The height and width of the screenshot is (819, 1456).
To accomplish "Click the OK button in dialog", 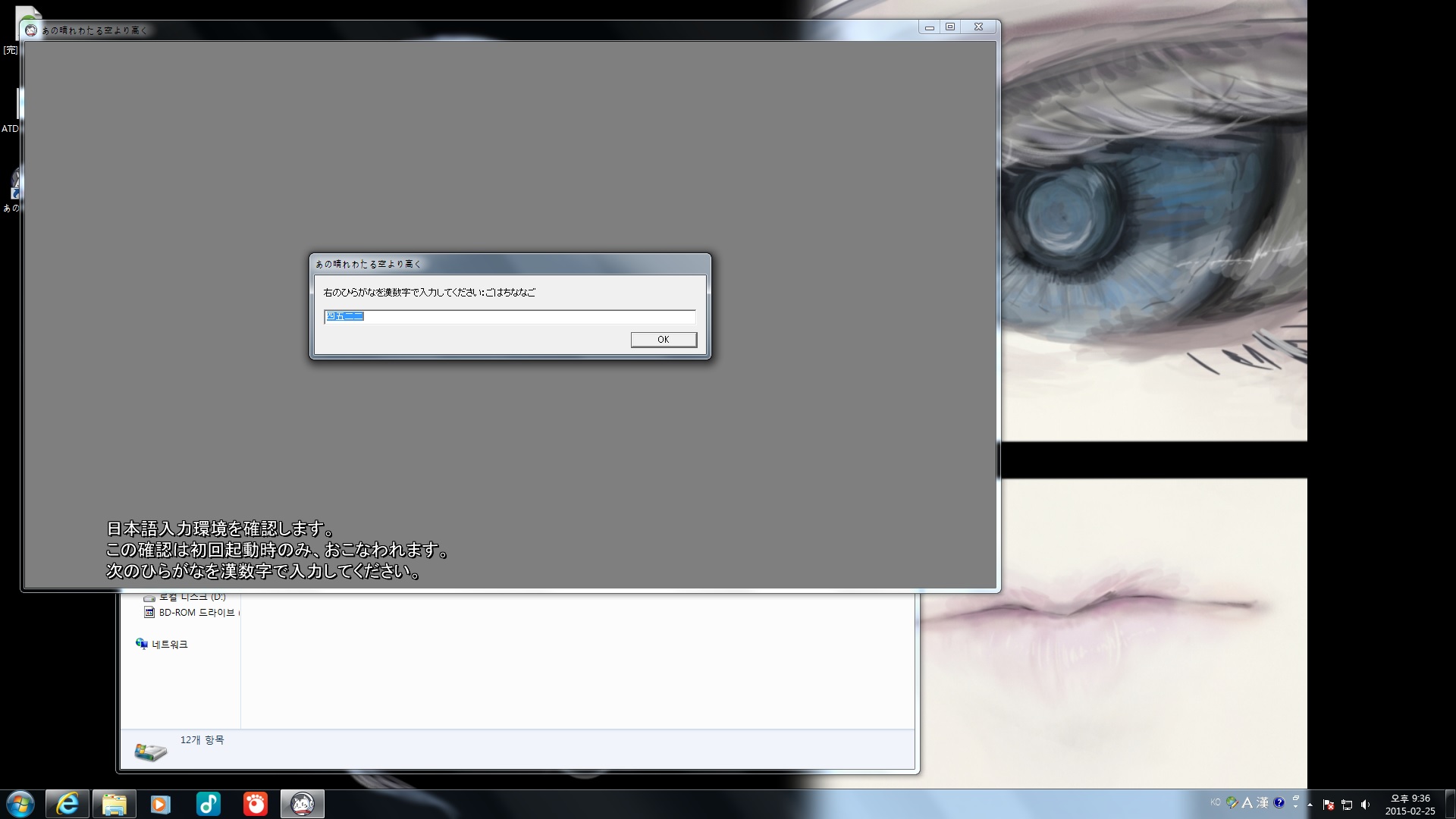I will coord(664,340).
